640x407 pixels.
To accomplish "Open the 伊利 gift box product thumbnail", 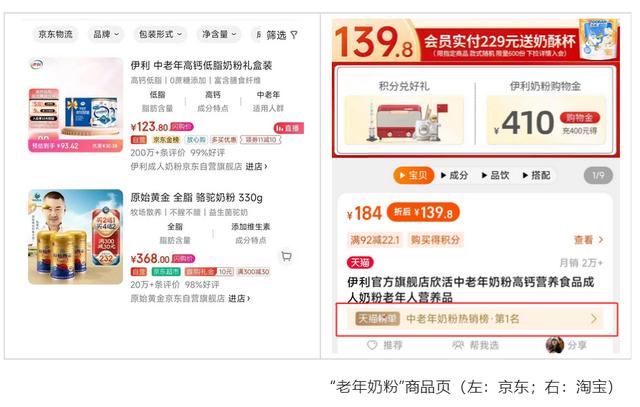I will tap(76, 105).
